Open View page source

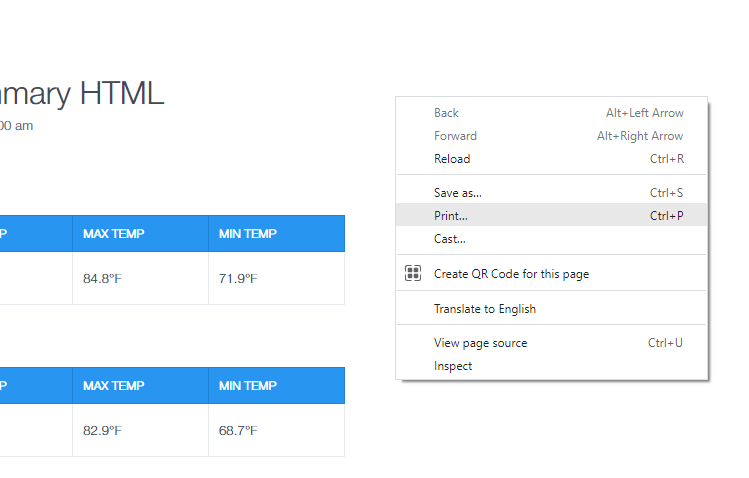click(480, 343)
